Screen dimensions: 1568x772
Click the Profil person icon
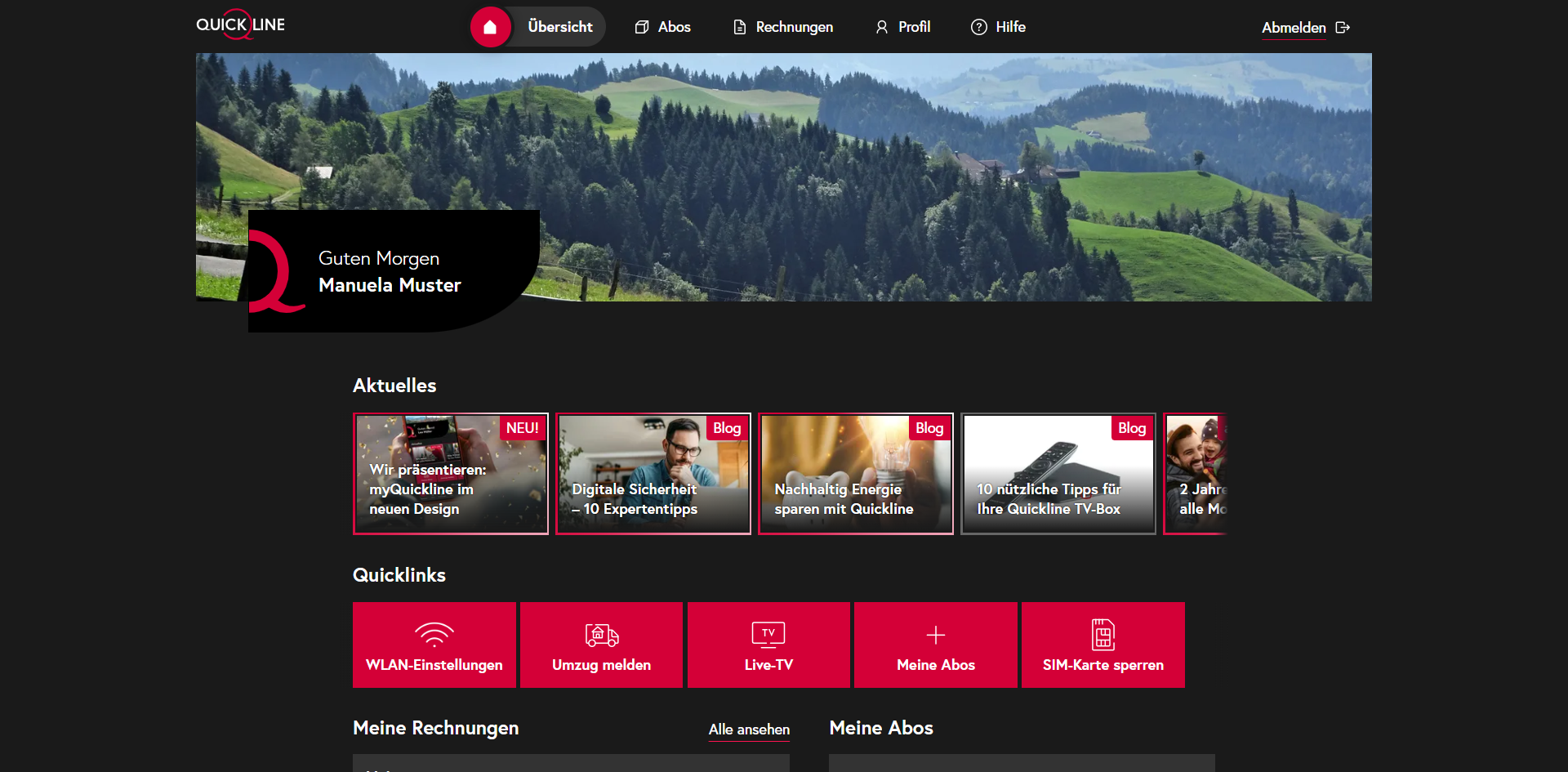882,27
